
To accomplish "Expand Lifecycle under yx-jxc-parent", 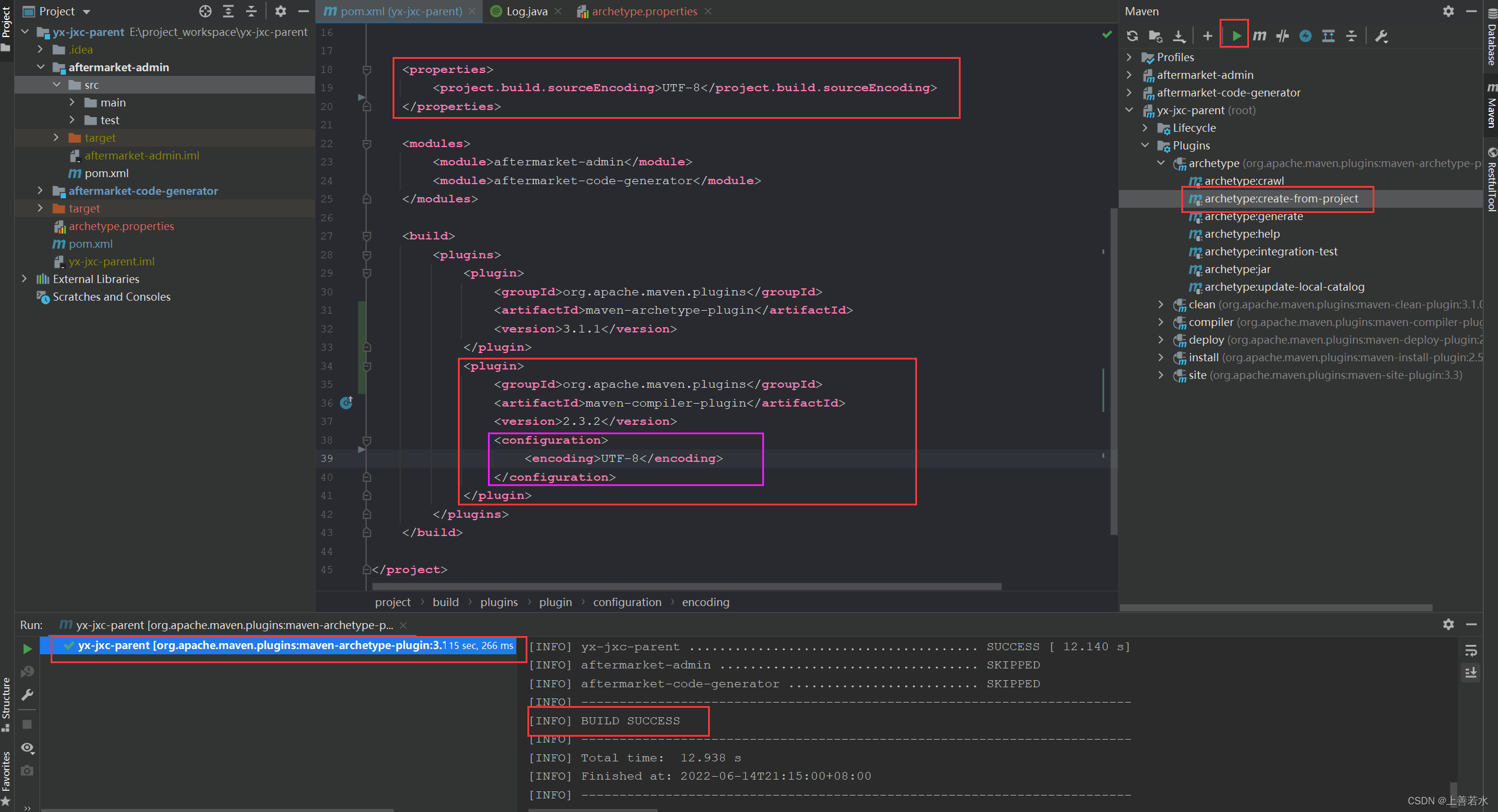I will (1145, 128).
